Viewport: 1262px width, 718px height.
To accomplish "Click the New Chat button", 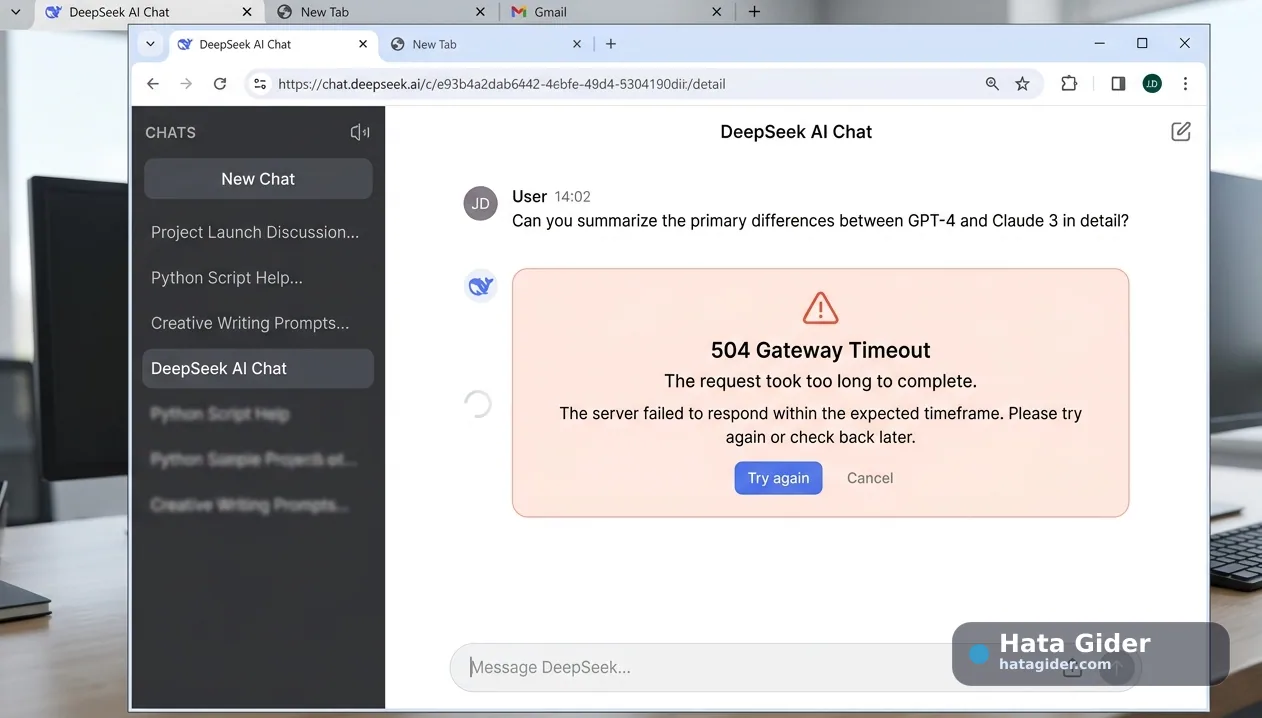I will 258,179.
